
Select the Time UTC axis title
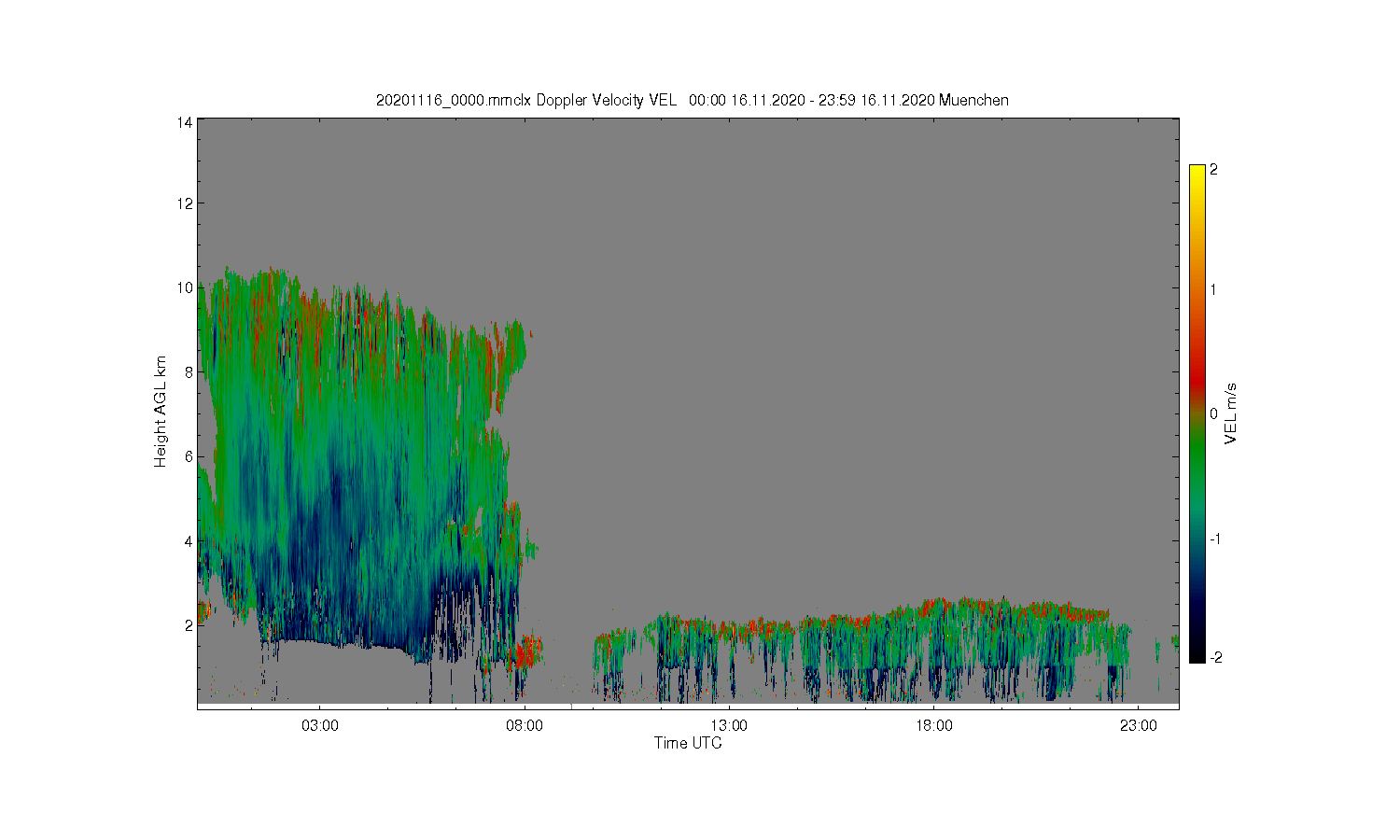pyautogui.click(x=688, y=743)
